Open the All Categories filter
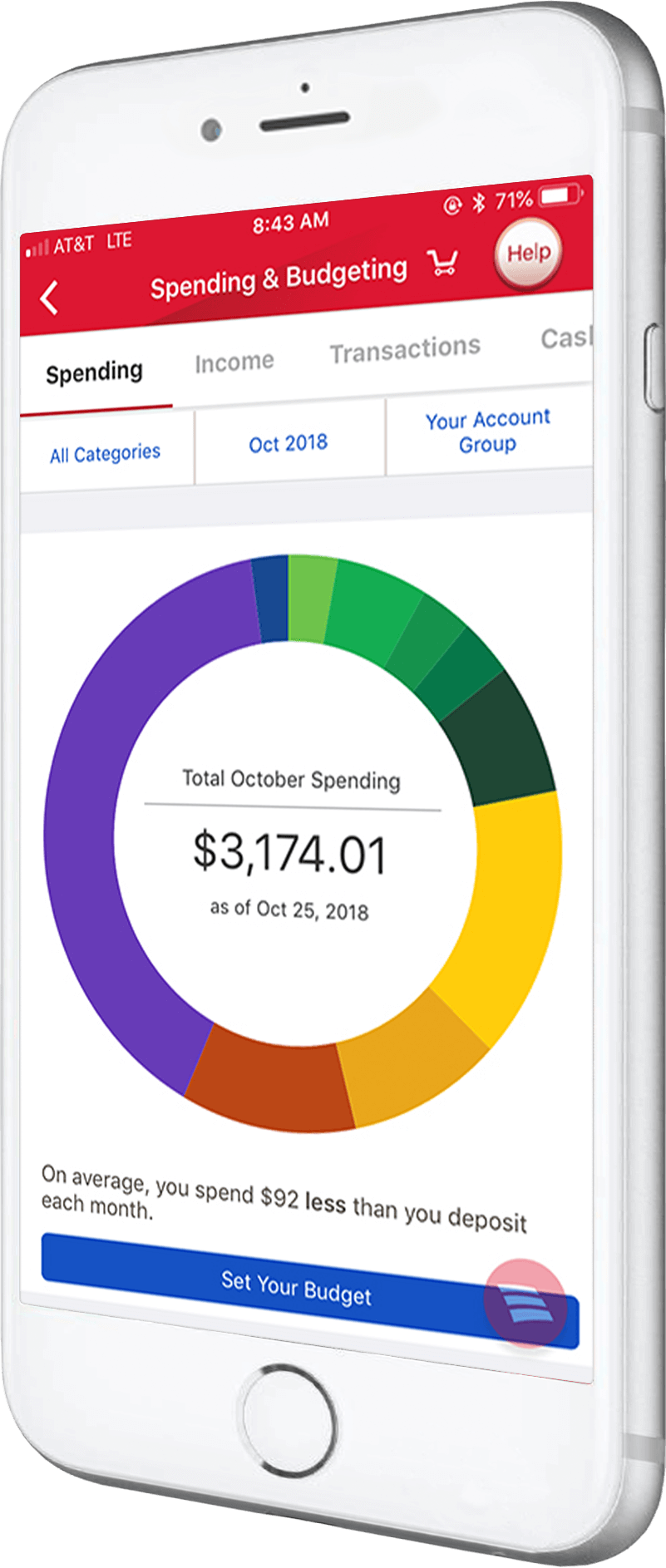Screen dimensions: 666x1568 click(x=106, y=454)
